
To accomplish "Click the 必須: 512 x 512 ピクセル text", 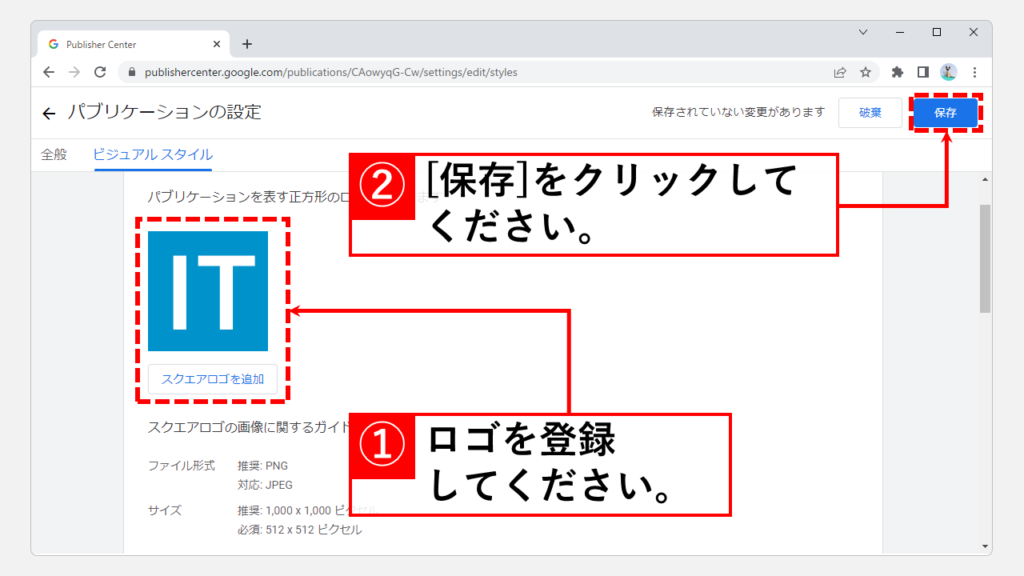I will (299, 530).
